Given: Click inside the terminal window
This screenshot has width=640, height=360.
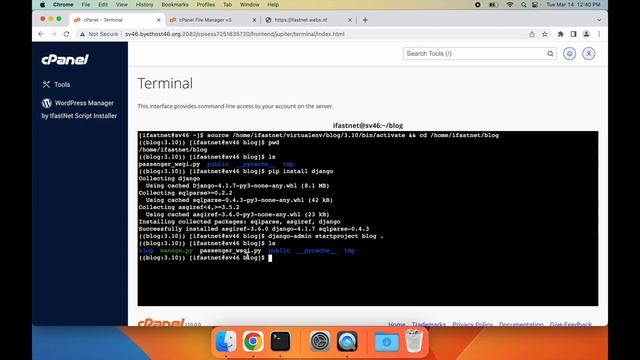Looking at the screenshot, I should (368, 218).
